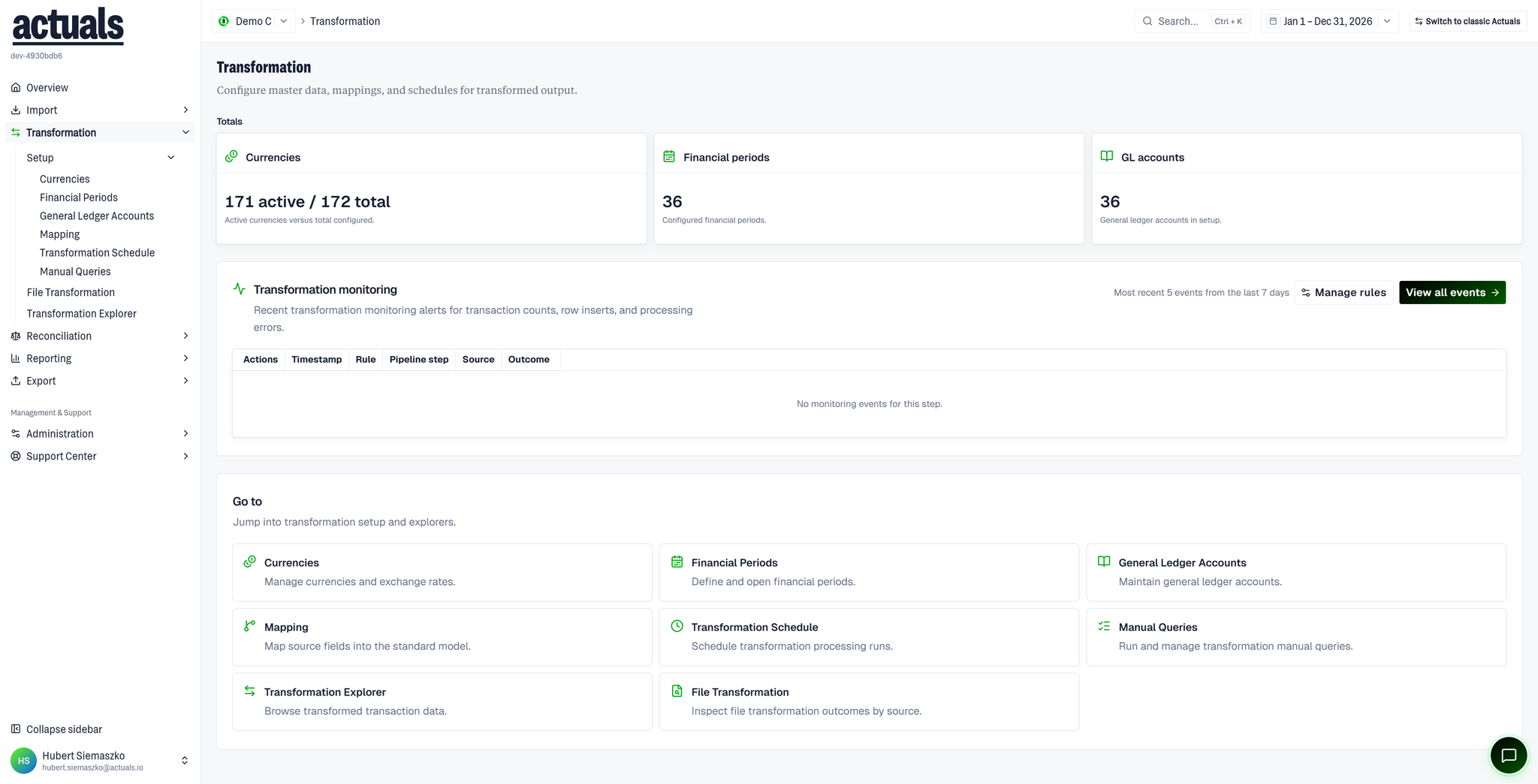Click the Export upload icon

pyautogui.click(x=16, y=381)
